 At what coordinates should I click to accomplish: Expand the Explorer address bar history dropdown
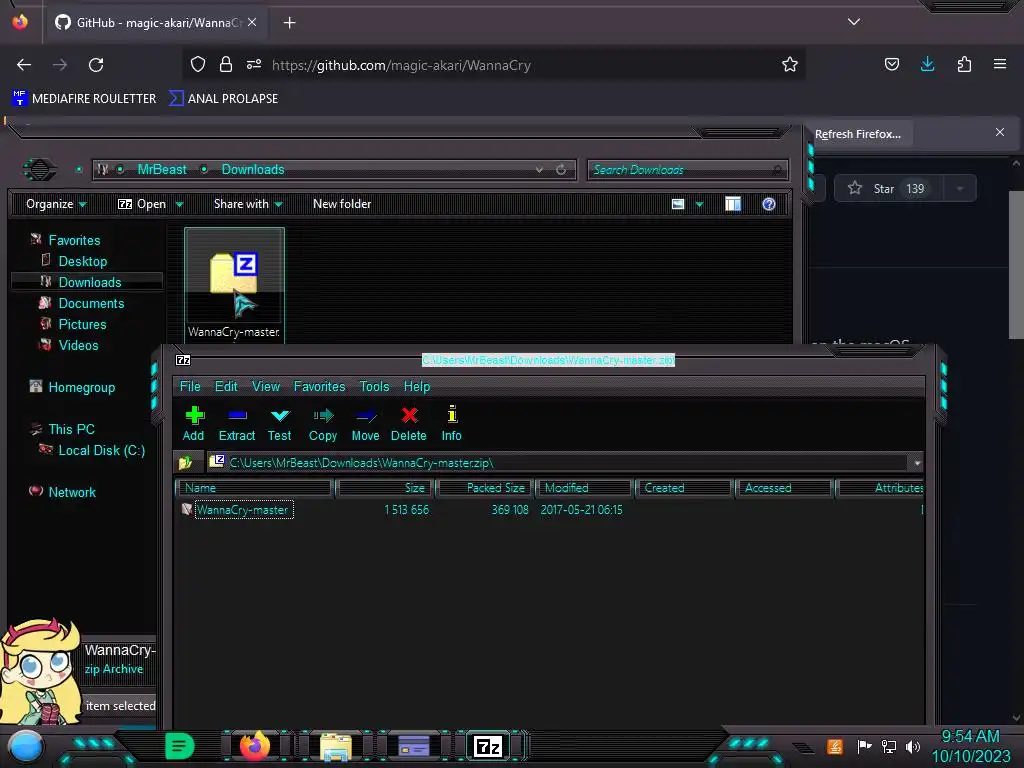pyautogui.click(x=539, y=170)
